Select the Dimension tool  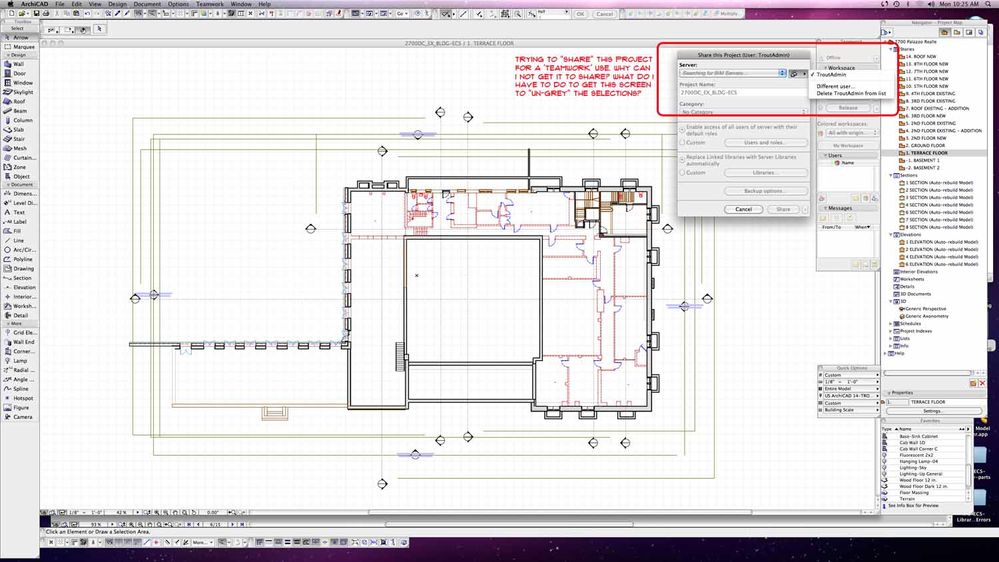tap(20, 193)
